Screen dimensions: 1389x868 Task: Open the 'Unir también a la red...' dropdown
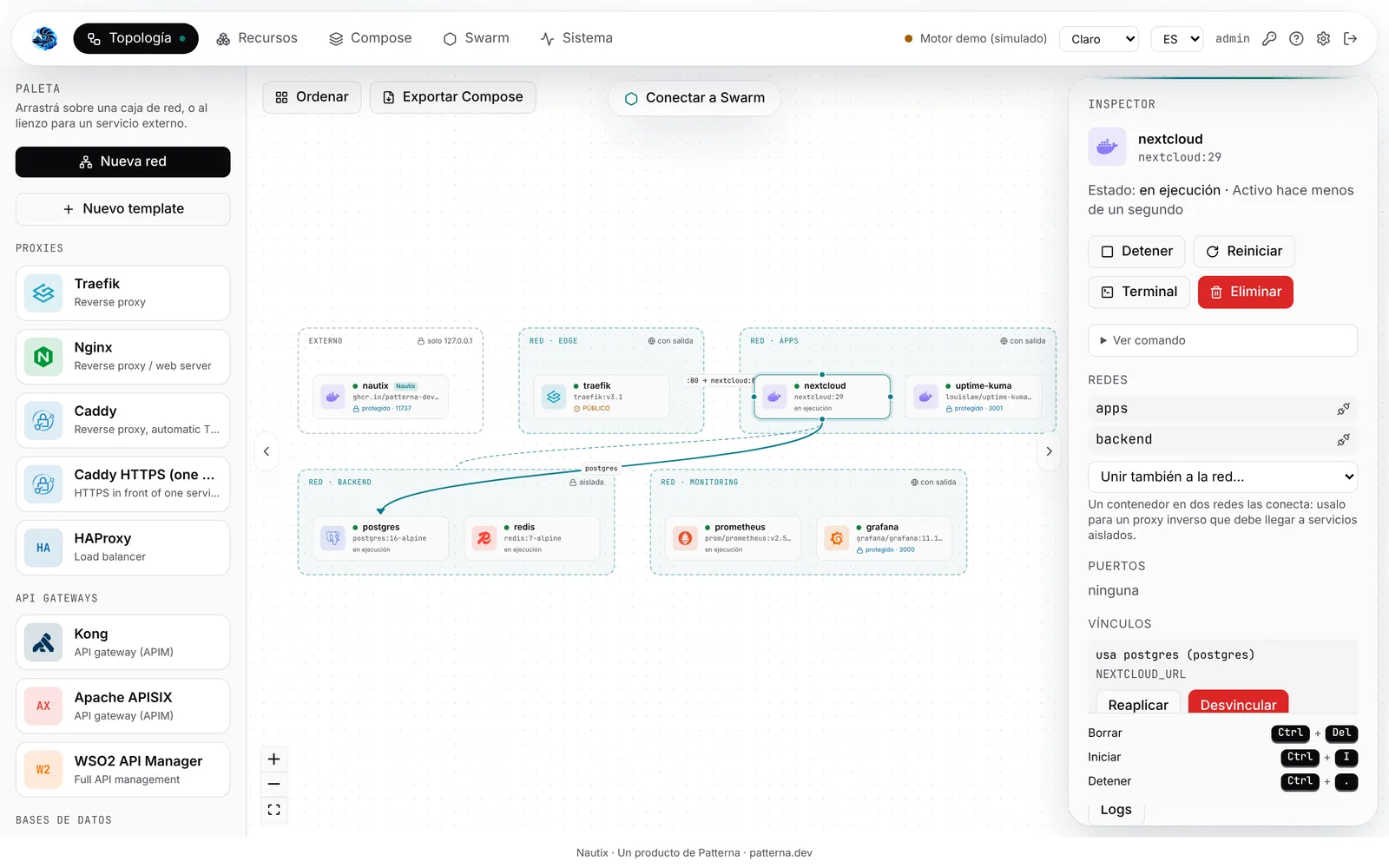click(1222, 477)
